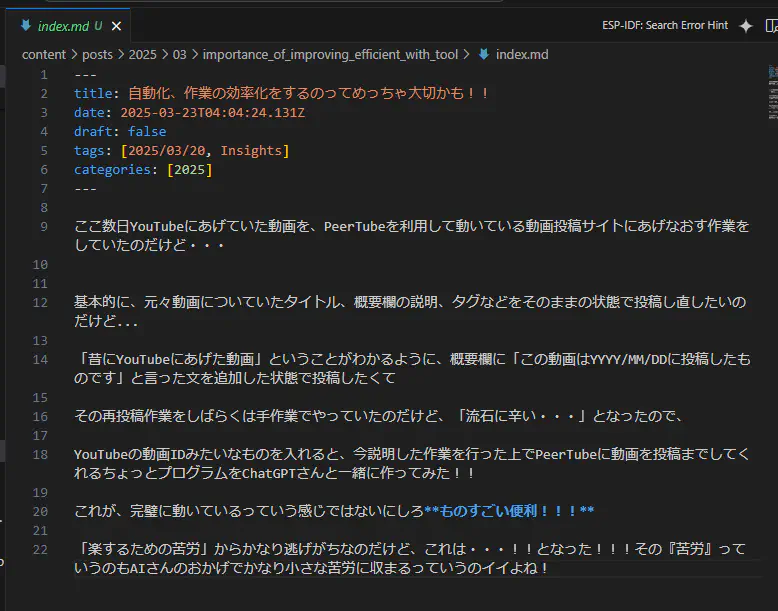Click the file icon in breadcrumb before index.md
The width and height of the screenshot is (778, 611).
tap(484, 55)
